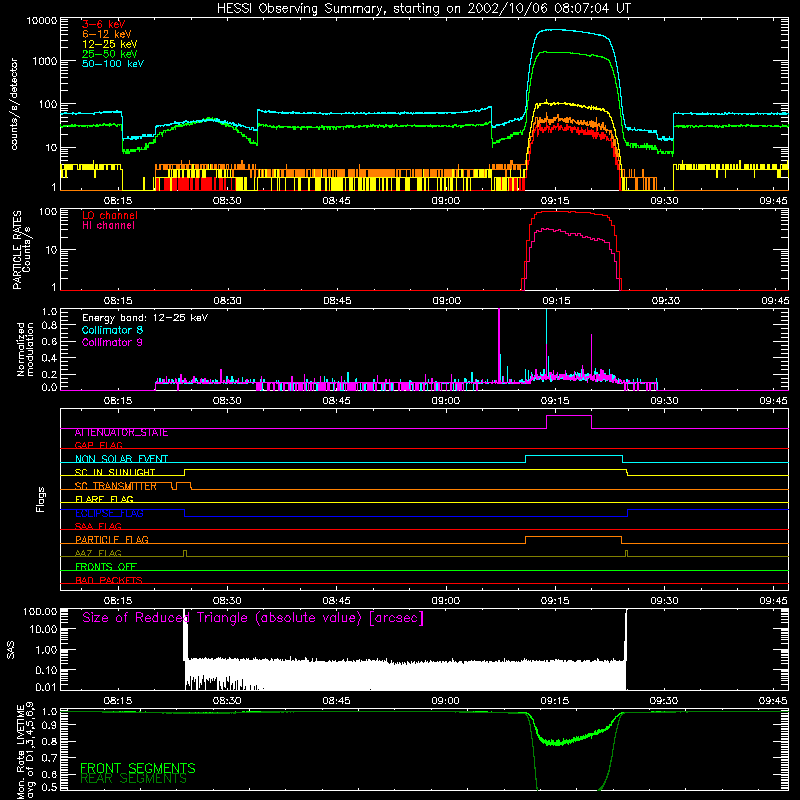Viewport: 800px width, 800px height.
Task: Select the FRONTS_OFF flag label
Action: (x=106, y=567)
